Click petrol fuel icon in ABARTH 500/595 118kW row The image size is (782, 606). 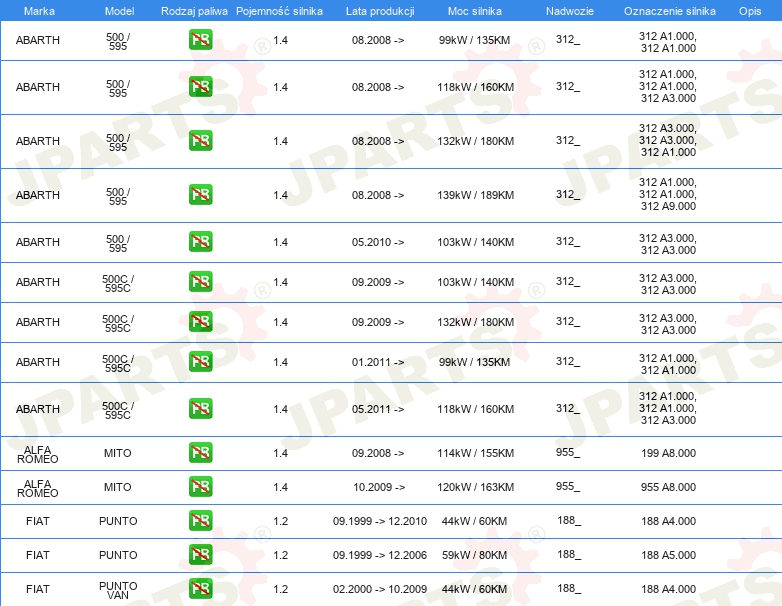pyautogui.click(x=200, y=87)
